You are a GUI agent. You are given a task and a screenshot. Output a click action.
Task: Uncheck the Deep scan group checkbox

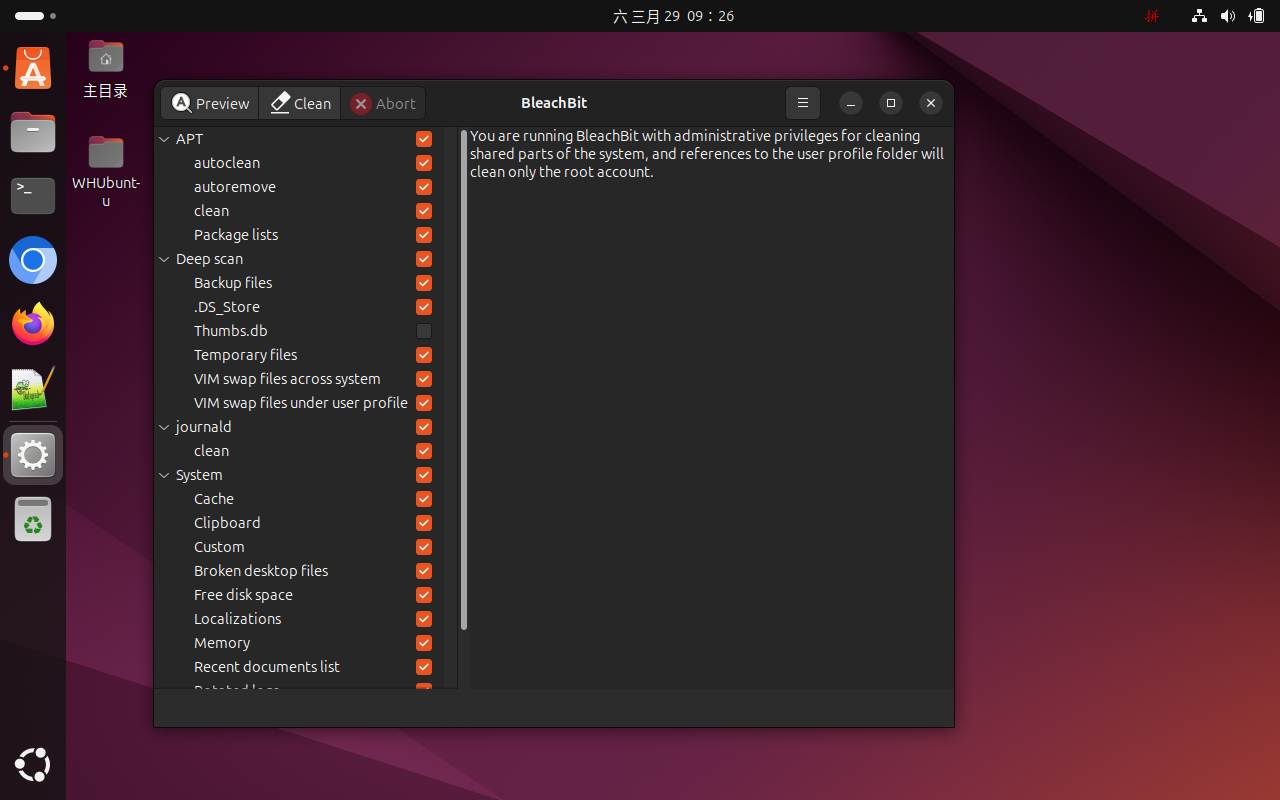pyautogui.click(x=424, y=259)
